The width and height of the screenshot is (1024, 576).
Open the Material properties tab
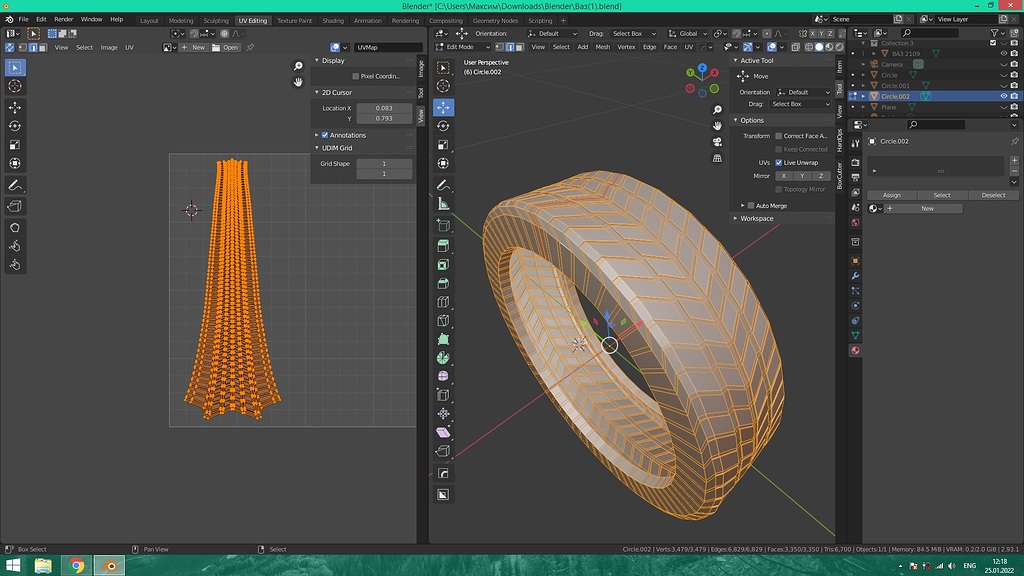pos(855,351)
